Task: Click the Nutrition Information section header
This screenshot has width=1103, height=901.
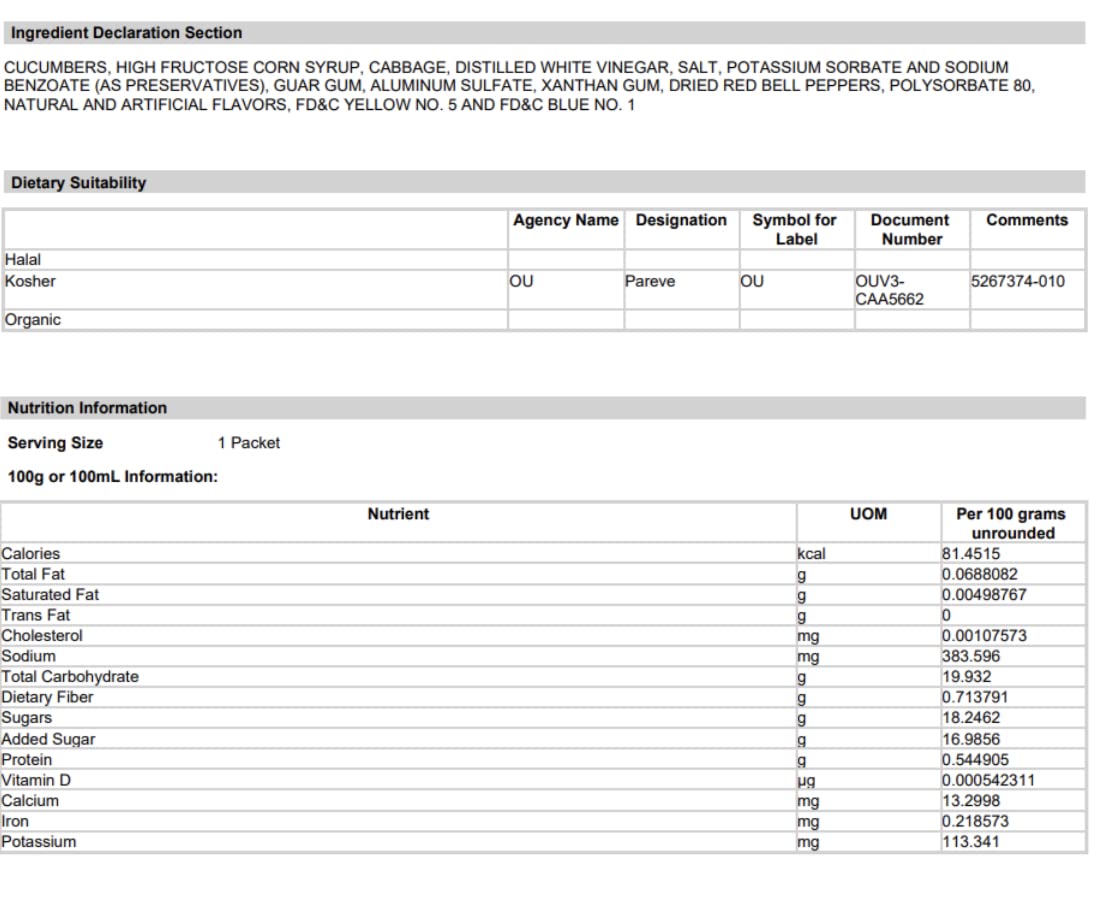Action: (87, 408)
